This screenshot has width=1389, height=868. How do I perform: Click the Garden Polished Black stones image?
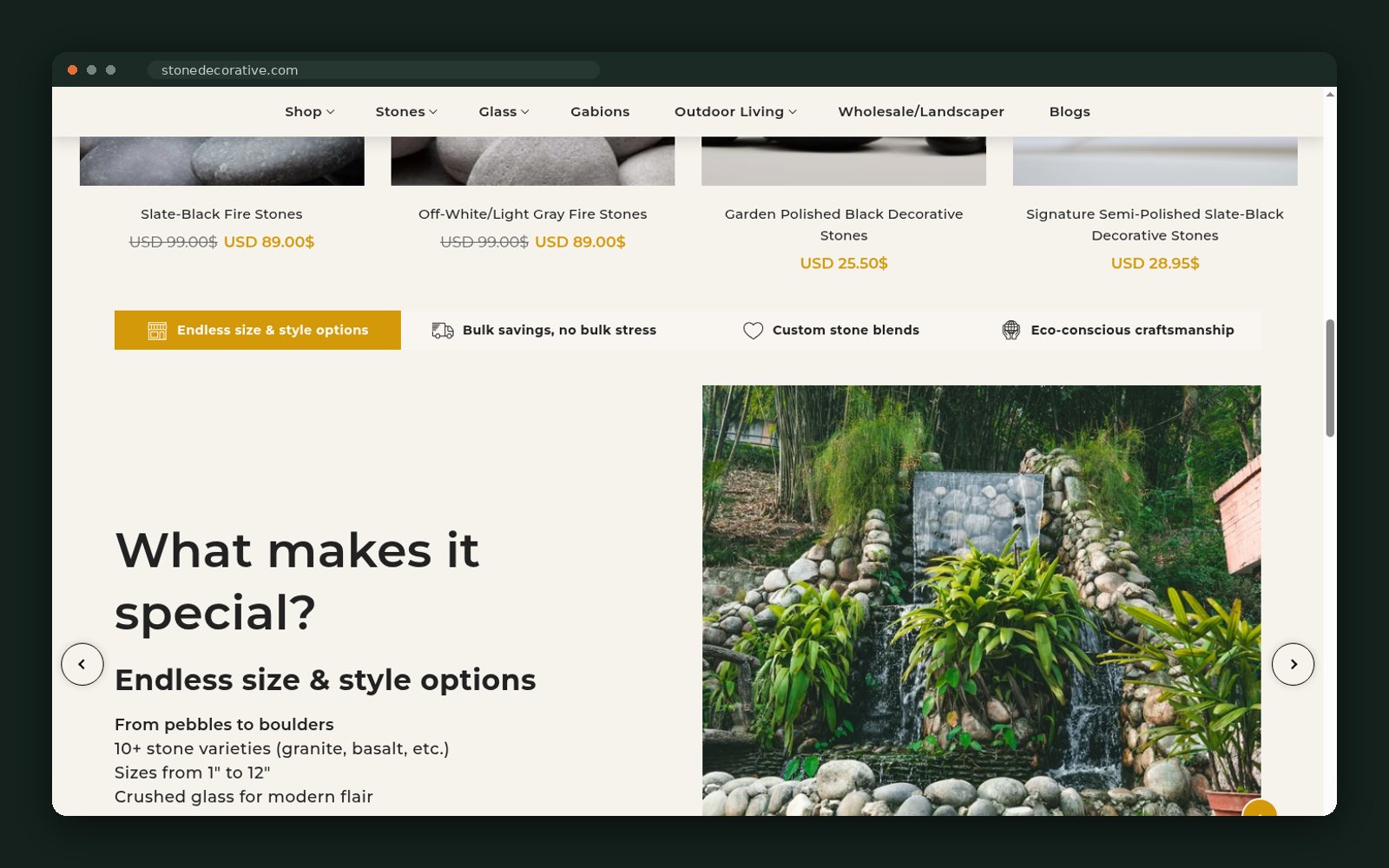(x=844, y=161)
